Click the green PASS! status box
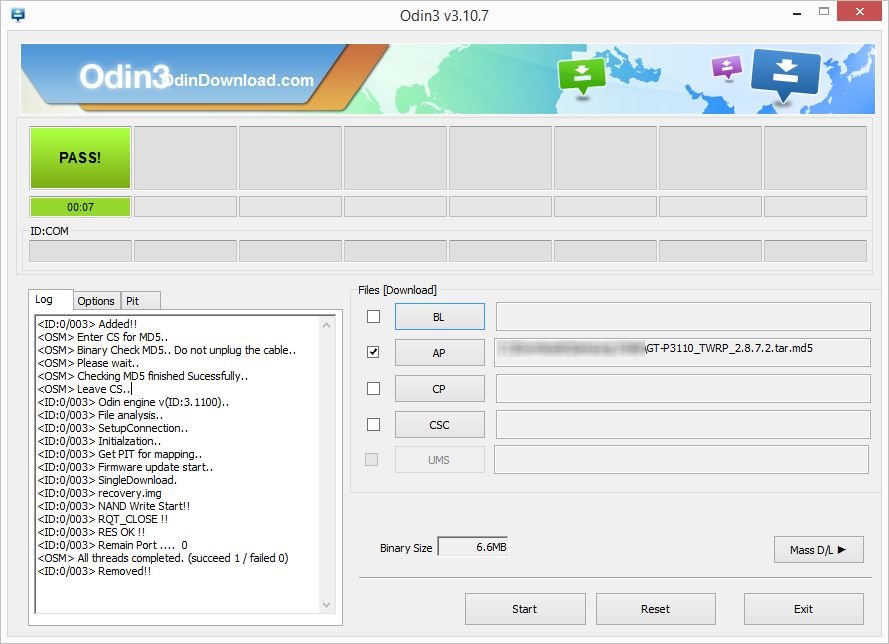The image size is (889, 644). (80, 158)
